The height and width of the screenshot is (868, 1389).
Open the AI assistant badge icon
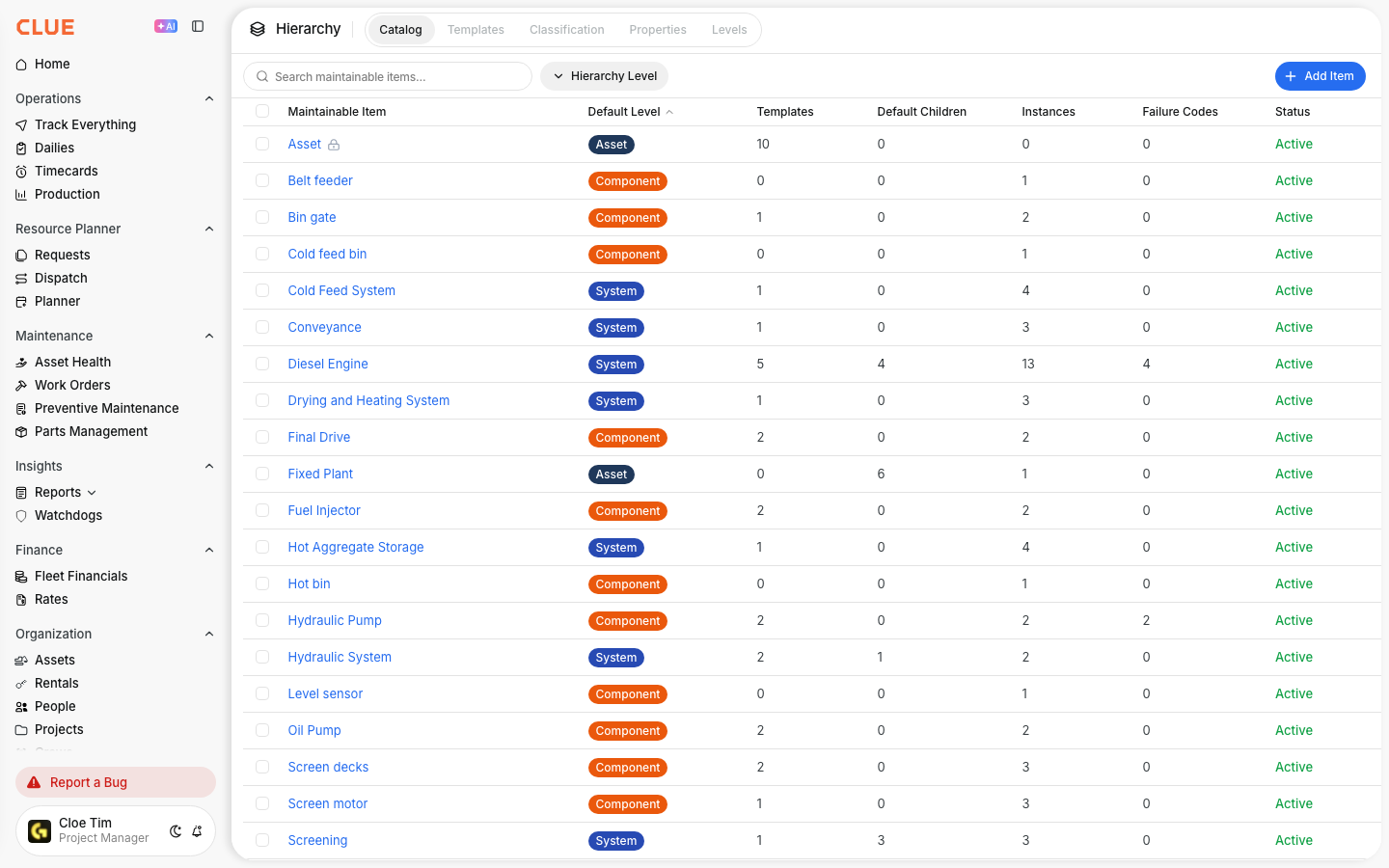[166, 26]
